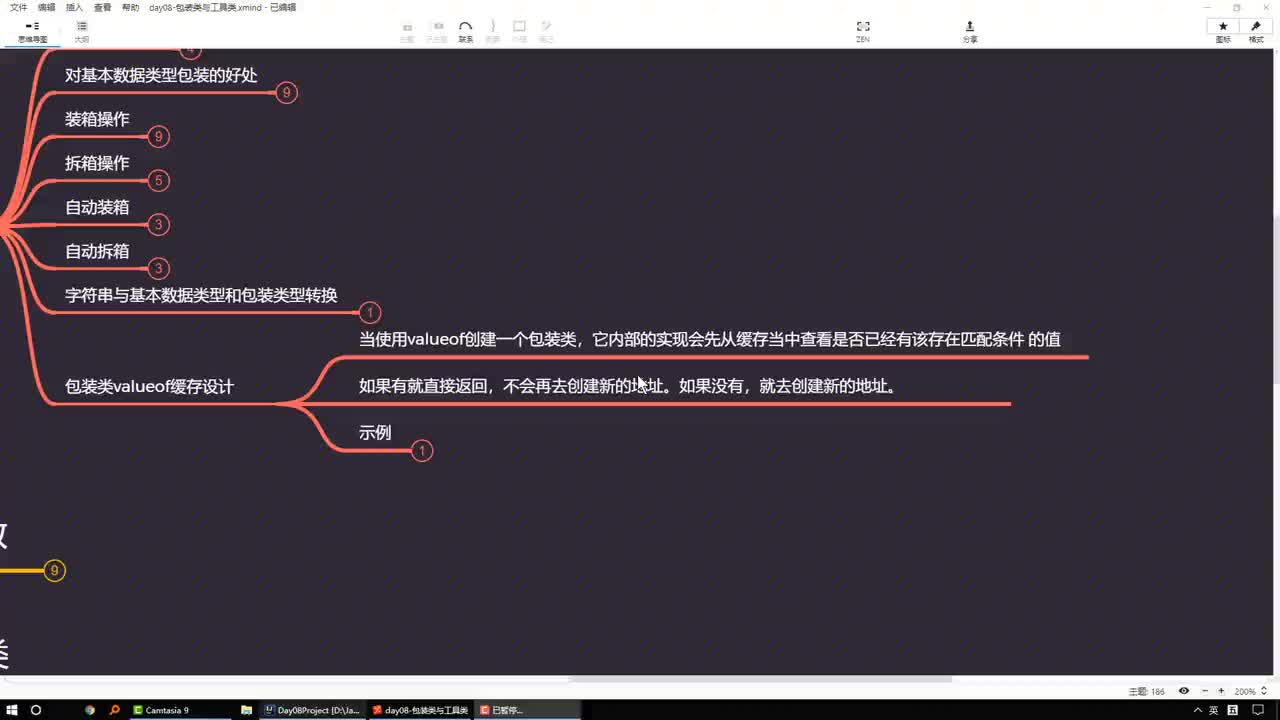
Task: Switch to Day08Project IDE window in taskbar
Action: pyautogui.click(x=312, y=710)
